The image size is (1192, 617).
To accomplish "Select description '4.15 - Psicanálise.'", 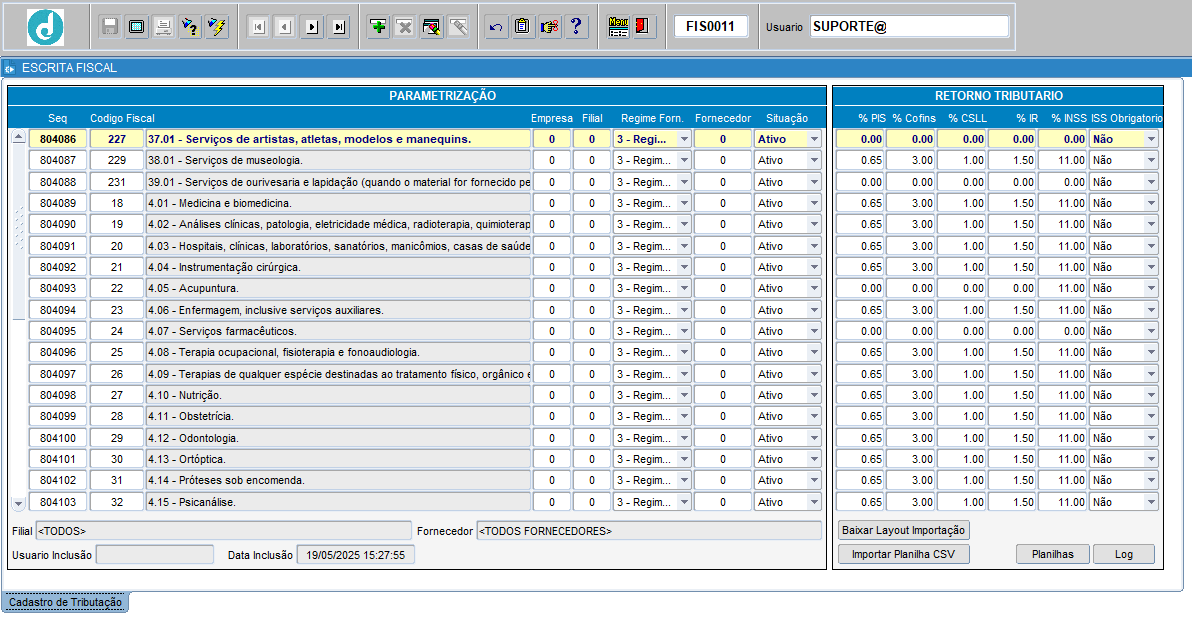I will tap(338, 502).
